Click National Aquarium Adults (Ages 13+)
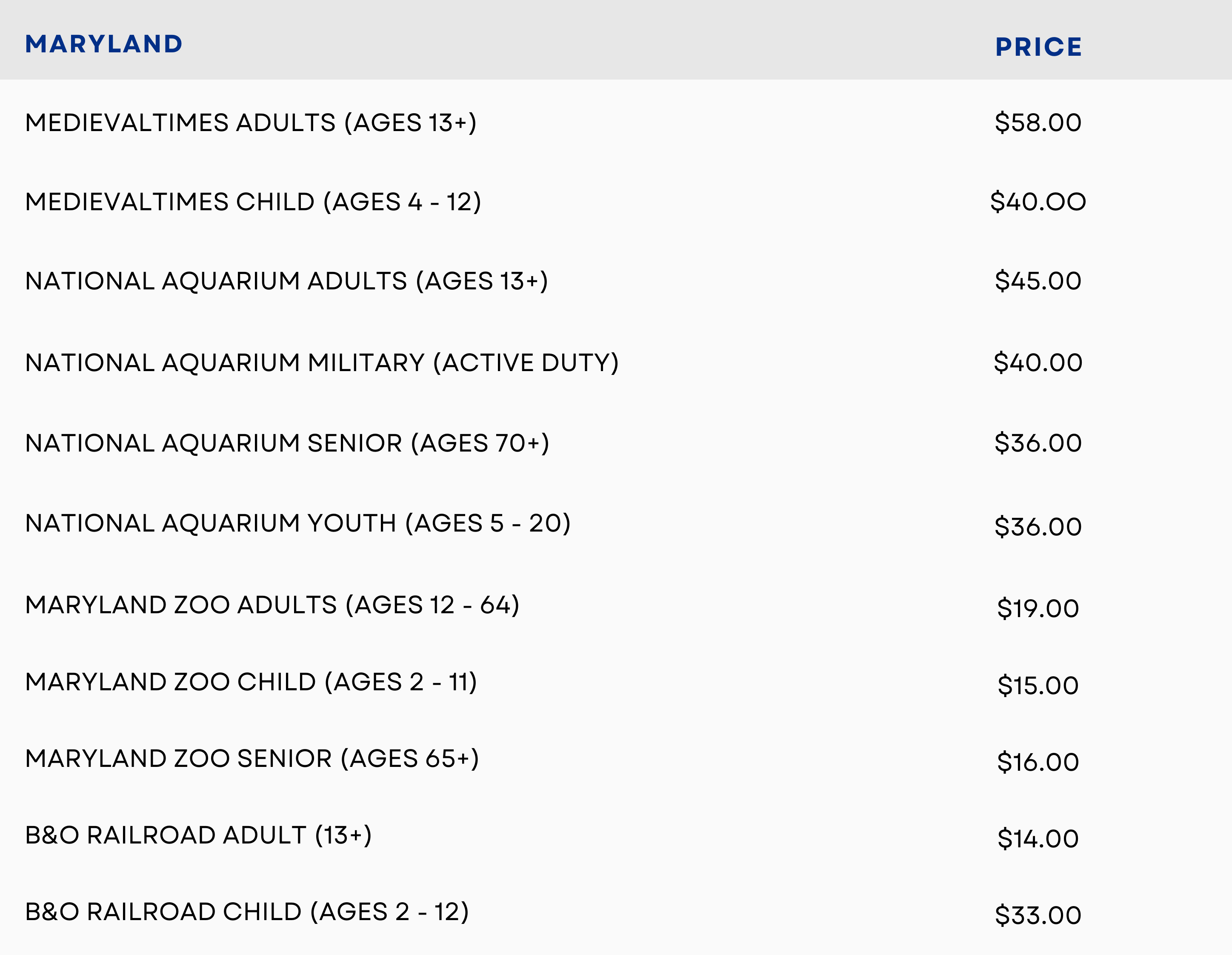Viewport: 1232px width, 955px height. (x=286, y=280)
